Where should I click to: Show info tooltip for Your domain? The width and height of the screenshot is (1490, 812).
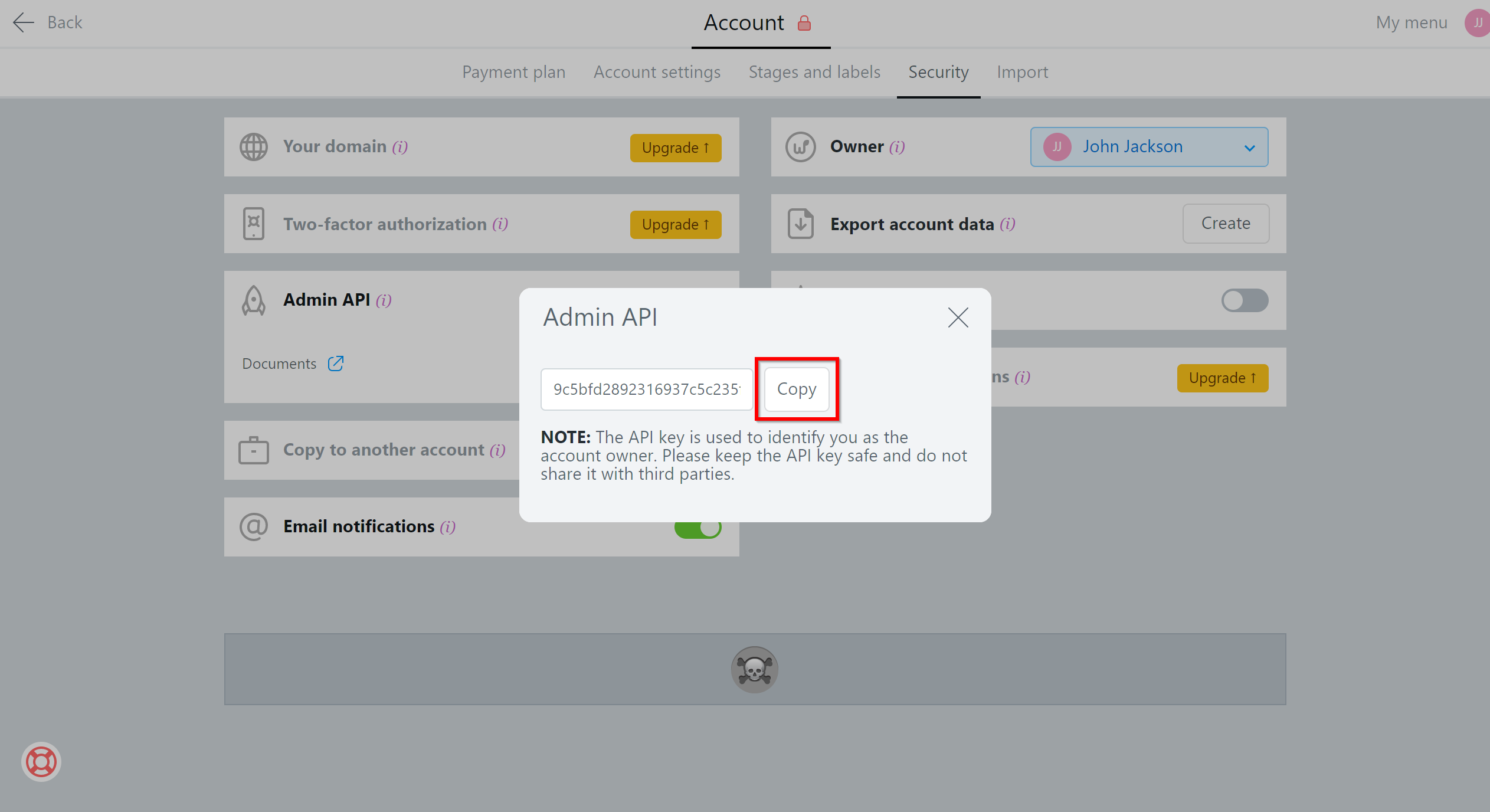pyautogui.click(x=400, y=147)
